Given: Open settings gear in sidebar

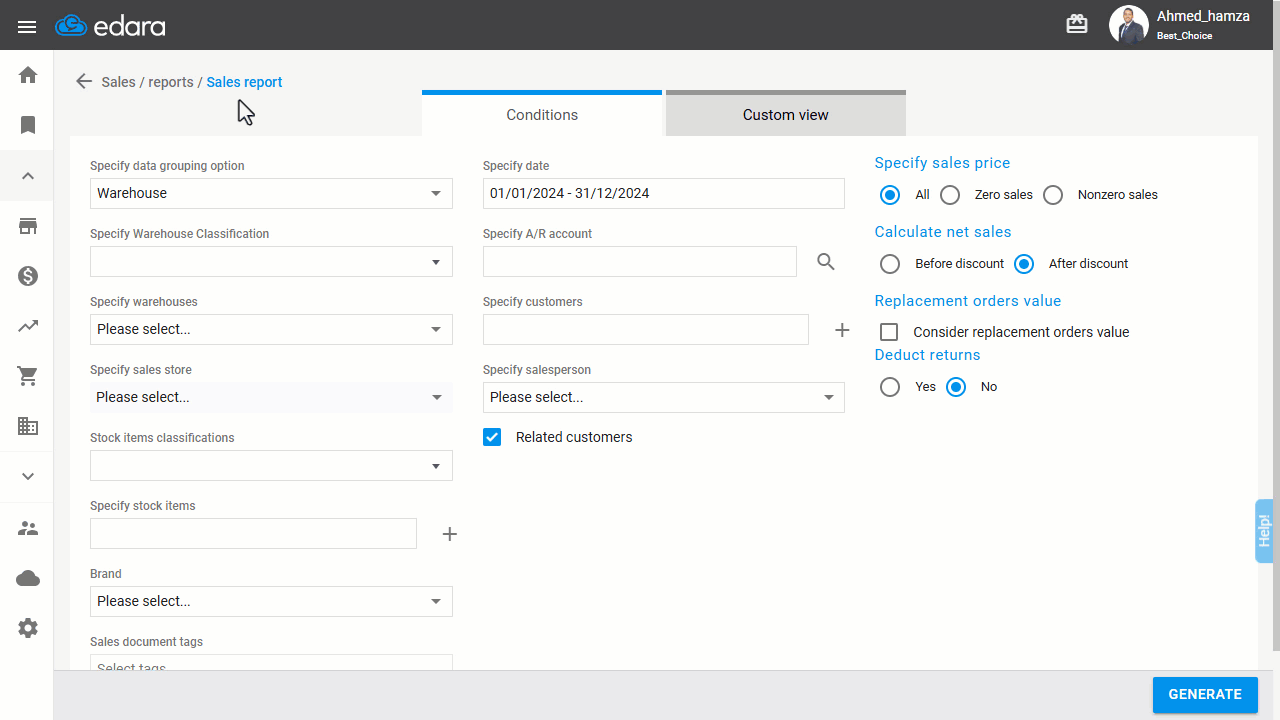Looking at the screenshot, I should [x=28, y=628].
